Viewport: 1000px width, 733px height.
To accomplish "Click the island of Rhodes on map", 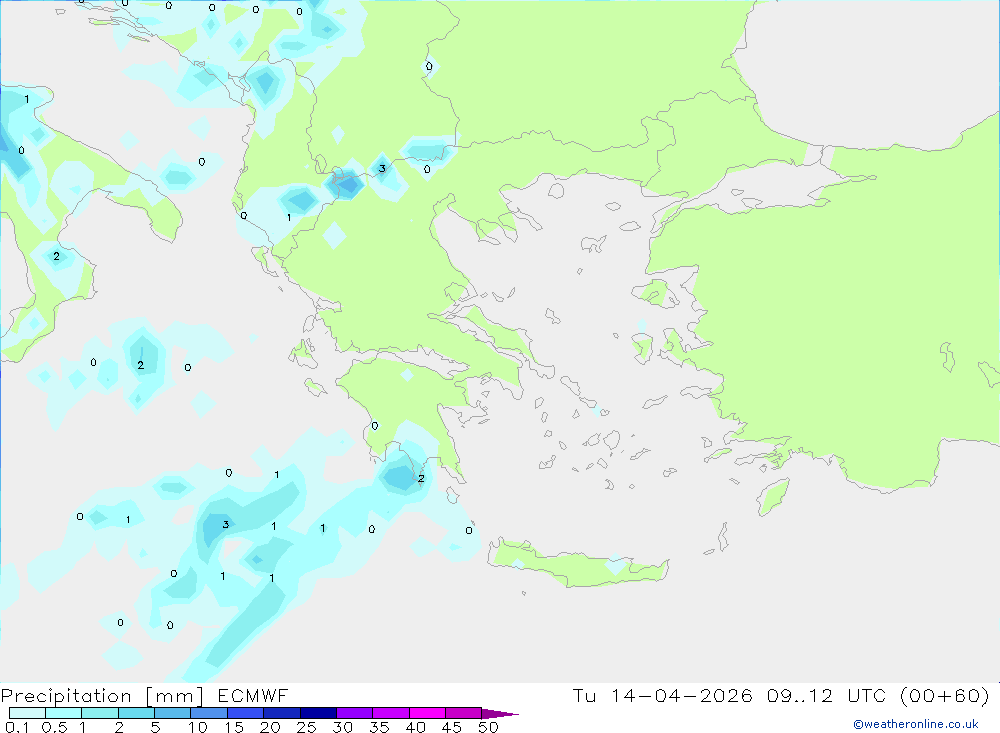I will pyautogui.click(x=773, y=497).
